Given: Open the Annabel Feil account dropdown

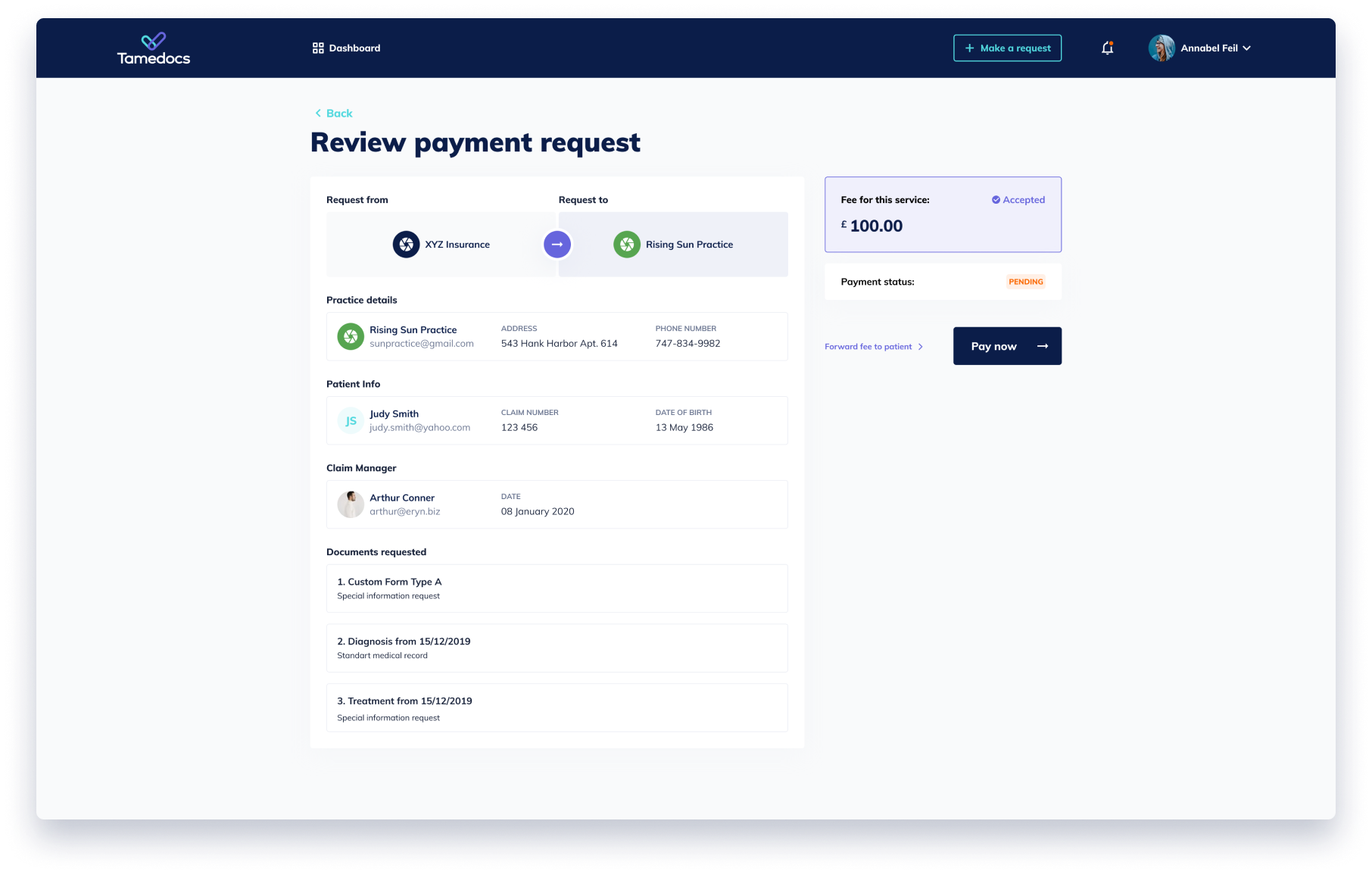Looking at the screenshot, I should pos(1246,48).
